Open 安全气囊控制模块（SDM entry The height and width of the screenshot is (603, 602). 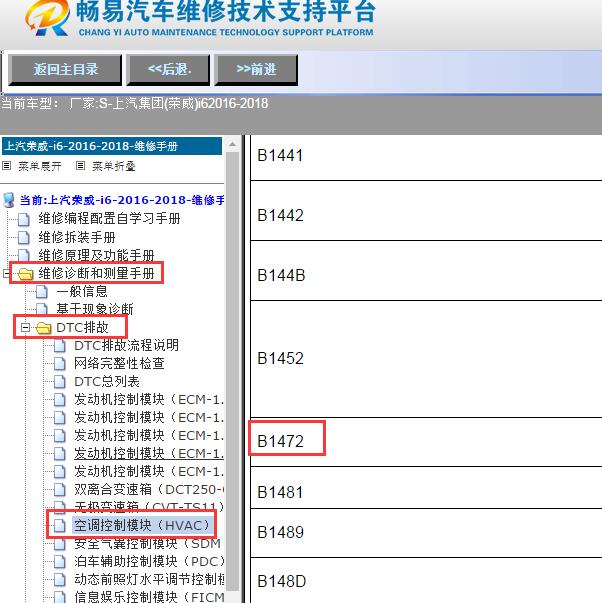click(147, 543)
